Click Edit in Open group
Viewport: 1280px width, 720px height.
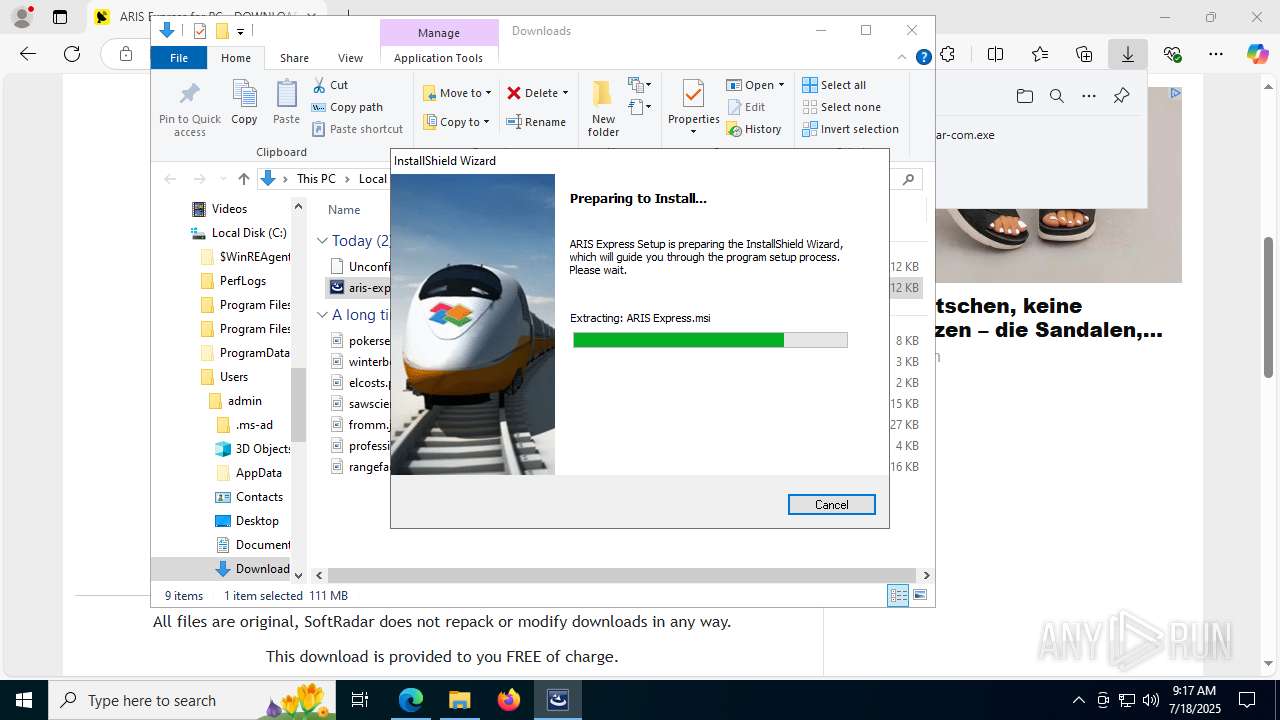tap(747, 107)
